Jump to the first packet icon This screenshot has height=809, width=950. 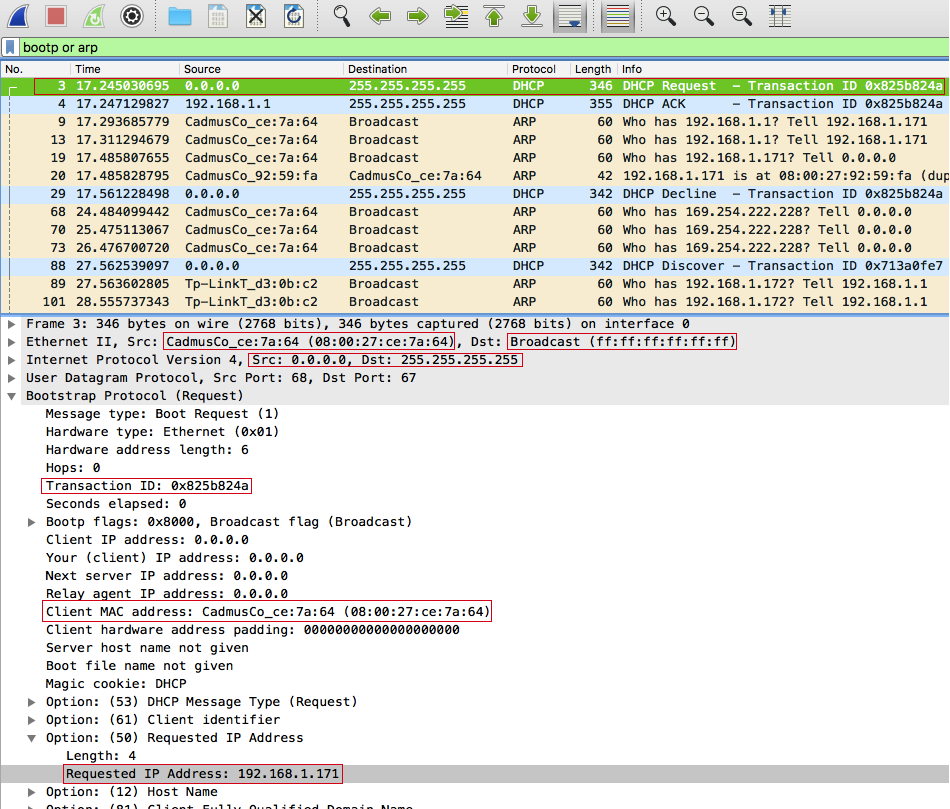pos(494,16)
